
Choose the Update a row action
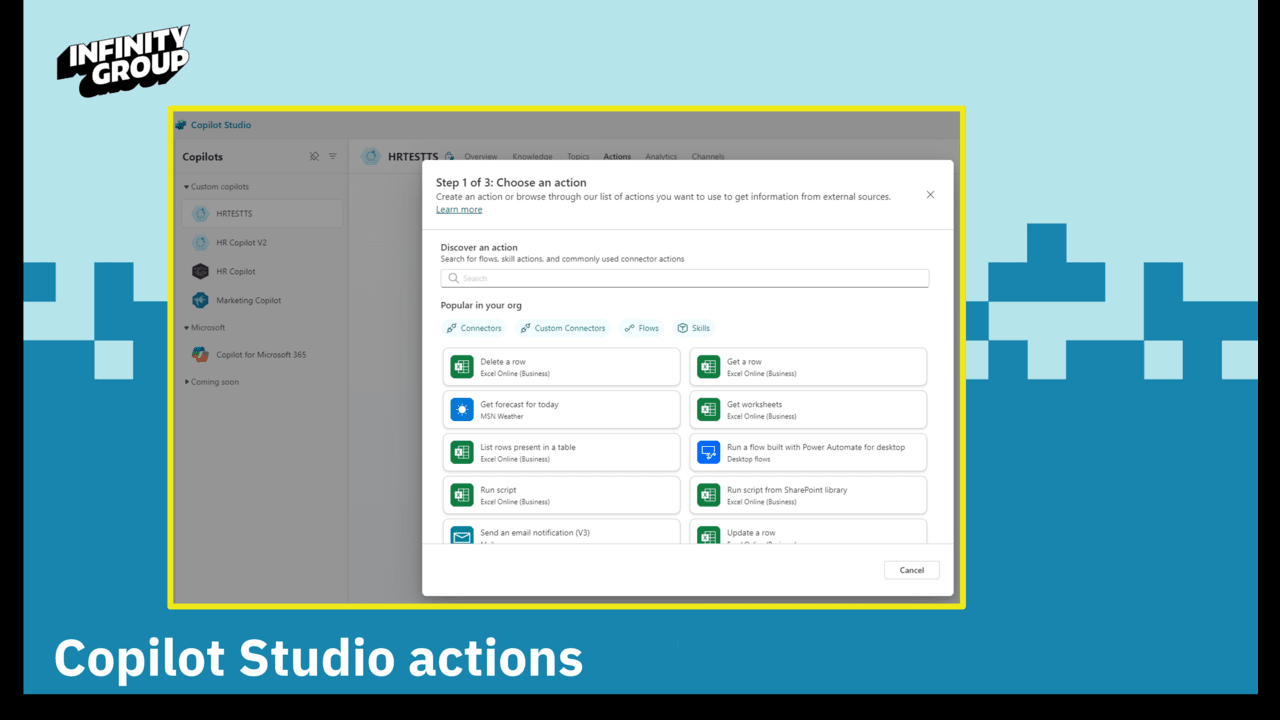(808, 532)
